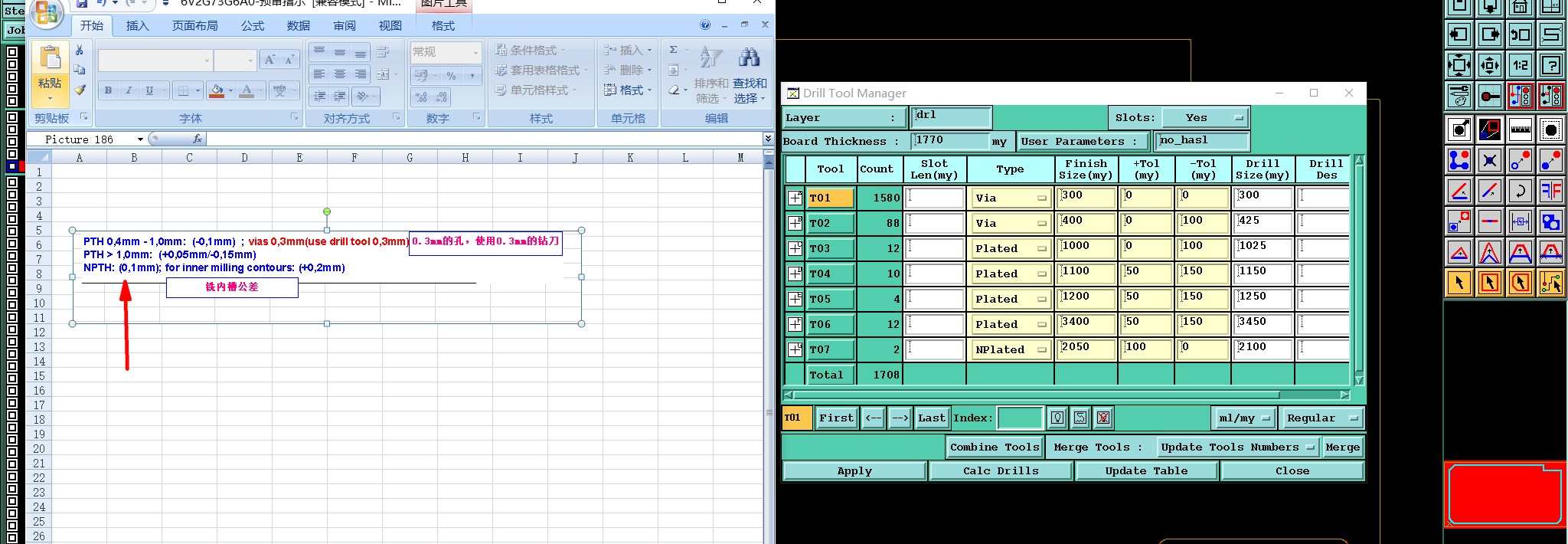Select the plain arrow pointer tool icon
Screen dimensions: 1568x544
pyautogui.click(x=1459, y=283)
